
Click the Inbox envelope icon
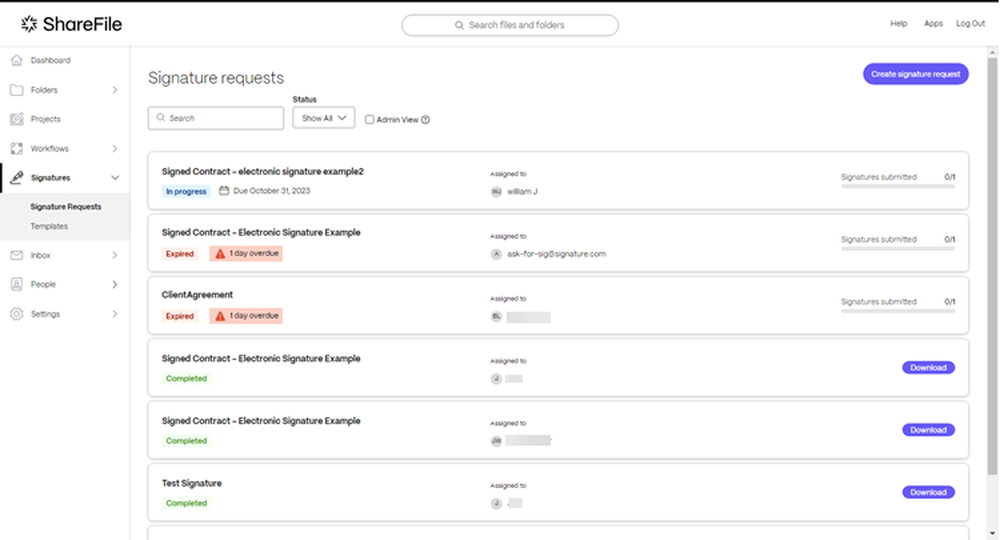[16, 256]
